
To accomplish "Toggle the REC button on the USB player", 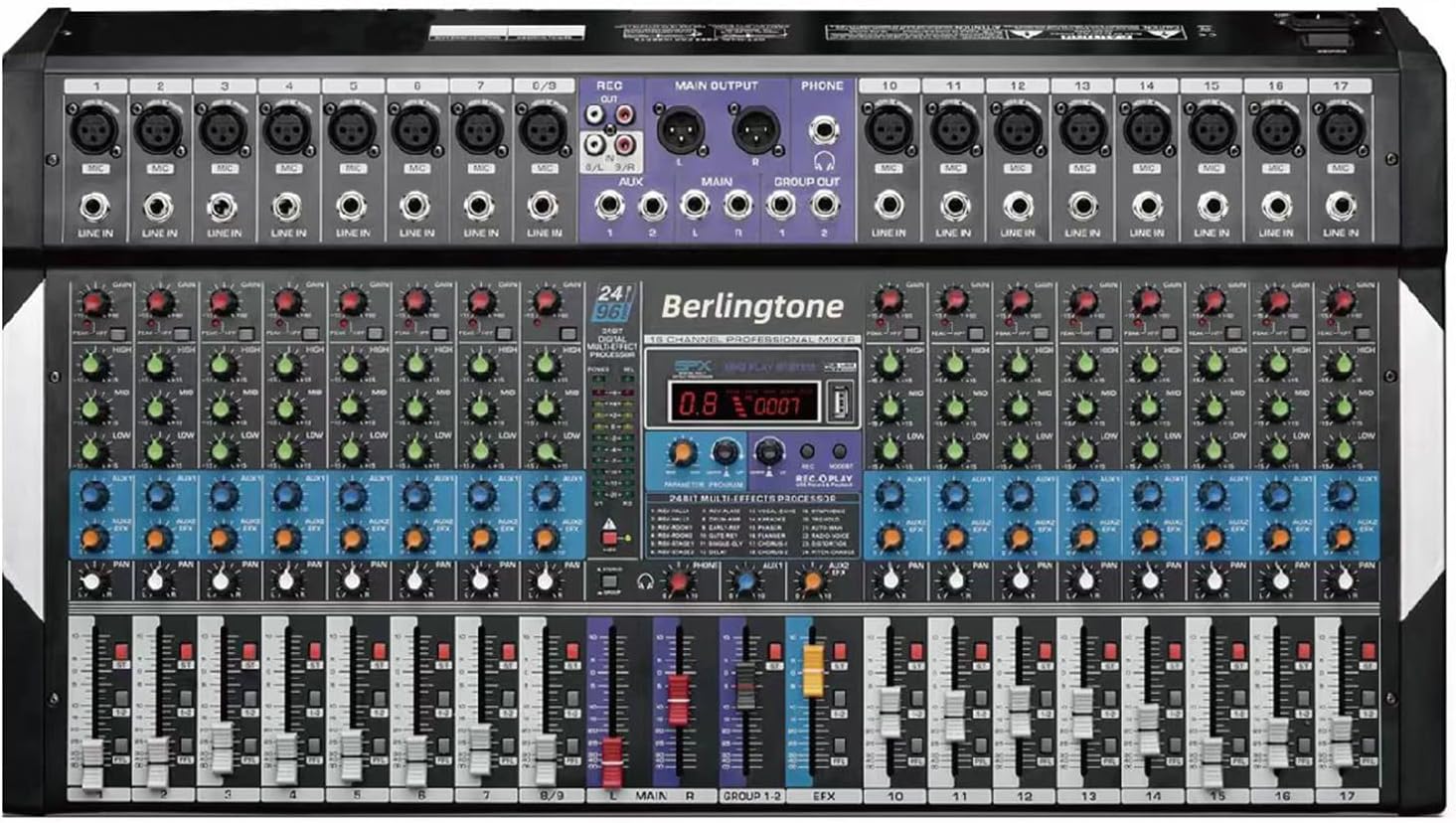I will pyautogui.click(x=806, y=451).
